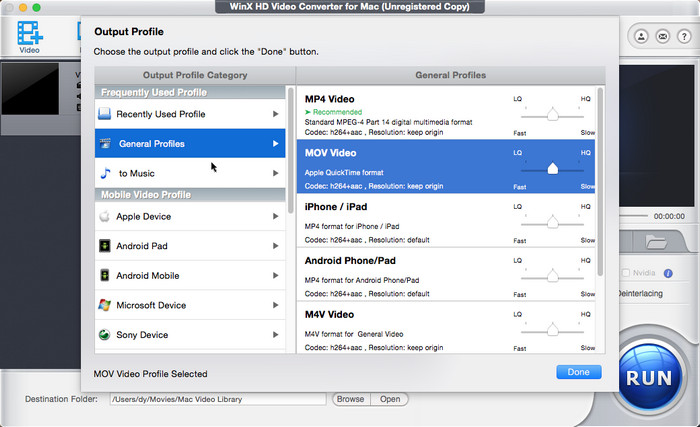700x427 pixels.
Task: Click the General Profiles category icon
Action: (105, 143)
